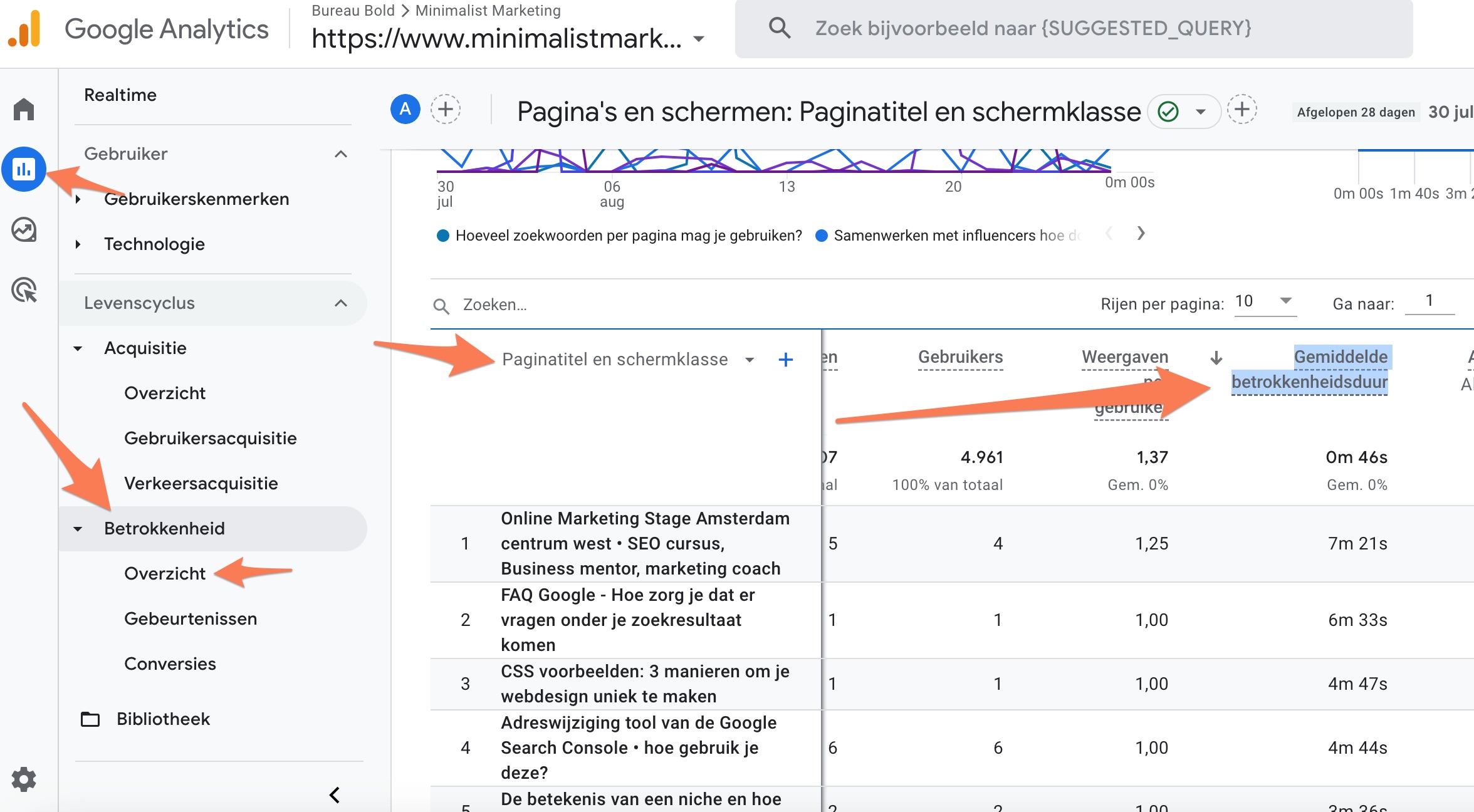Collapse the Levenscyclus section
1474x812 pixels.
coord(341,303)
